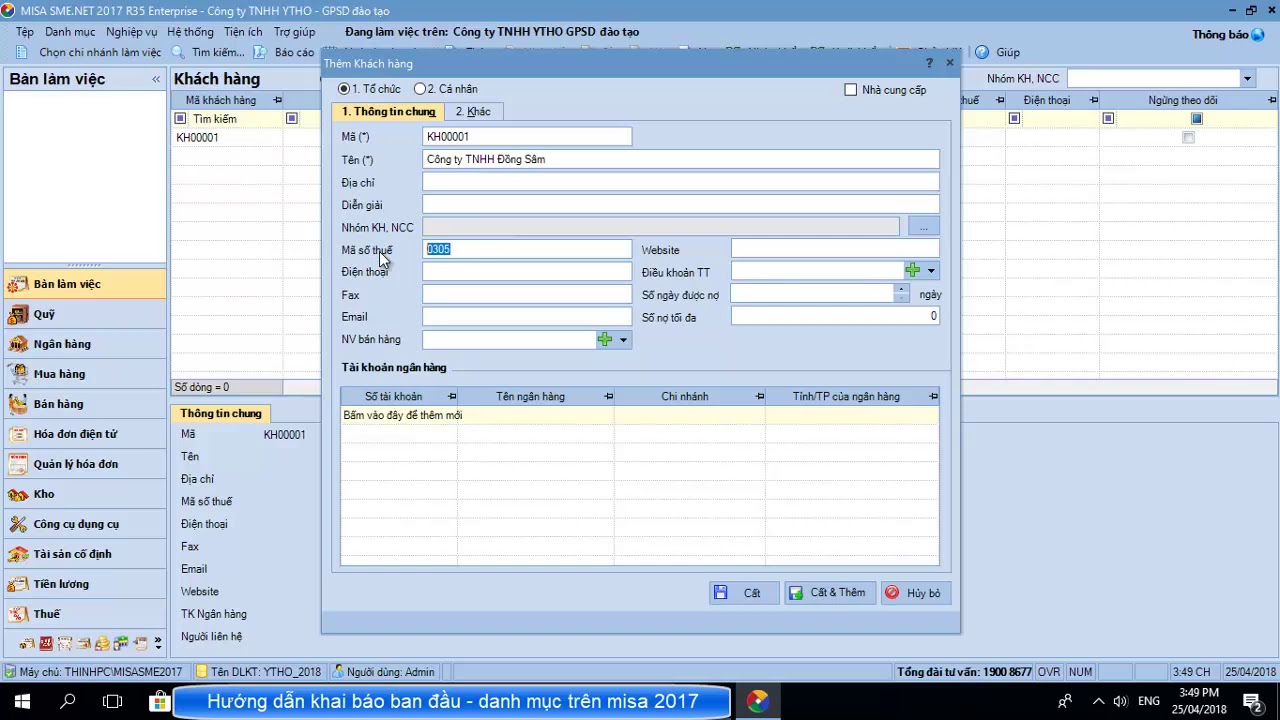Open the Hệ thống menu
1280x720 pixels.
[190, 32]
